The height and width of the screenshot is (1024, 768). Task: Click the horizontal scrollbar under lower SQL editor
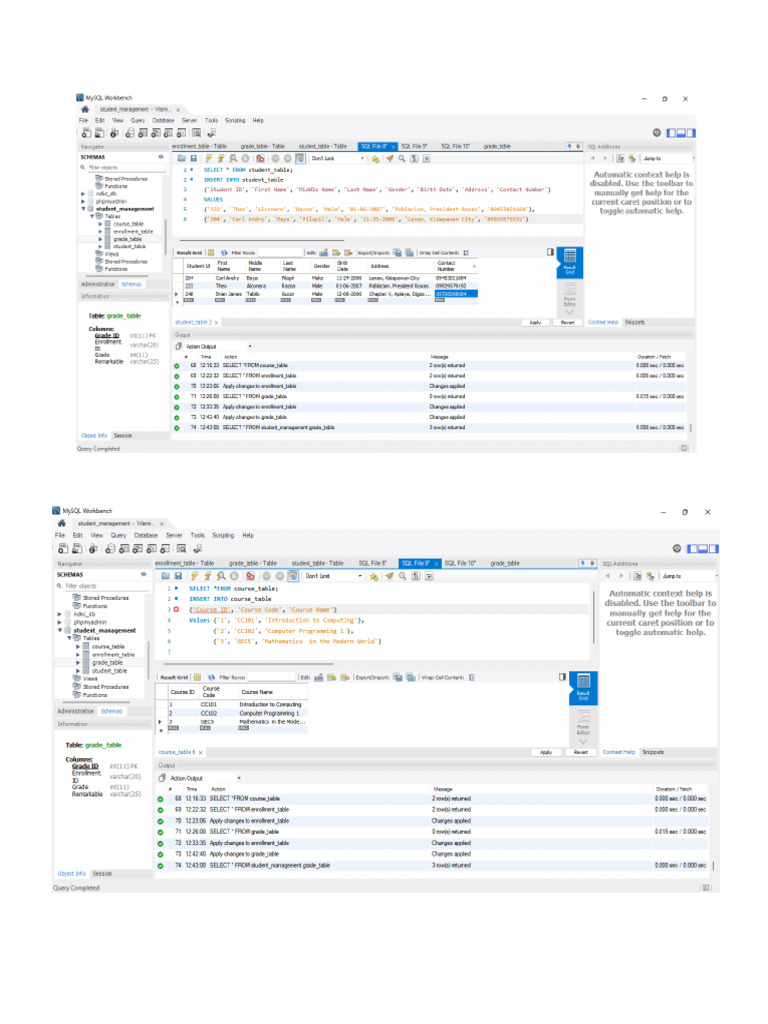[248, 664]
